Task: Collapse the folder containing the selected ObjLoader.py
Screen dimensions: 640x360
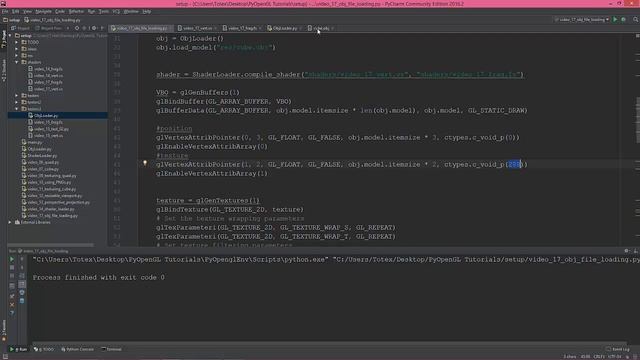Action: pyautogui.click(x=17, y=109)
